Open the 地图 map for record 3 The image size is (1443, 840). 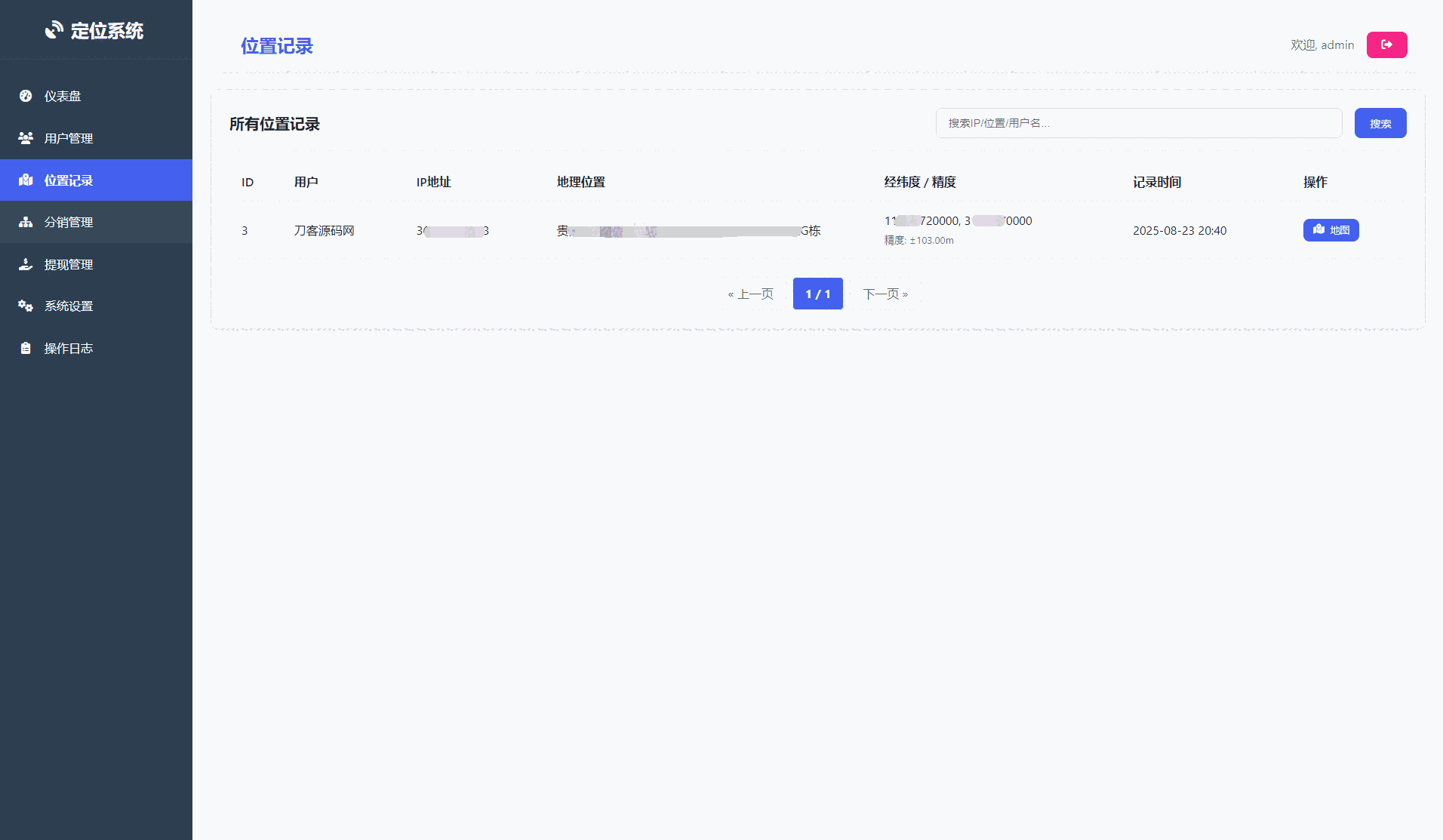pyautogui.click(x=1331, y=230)
